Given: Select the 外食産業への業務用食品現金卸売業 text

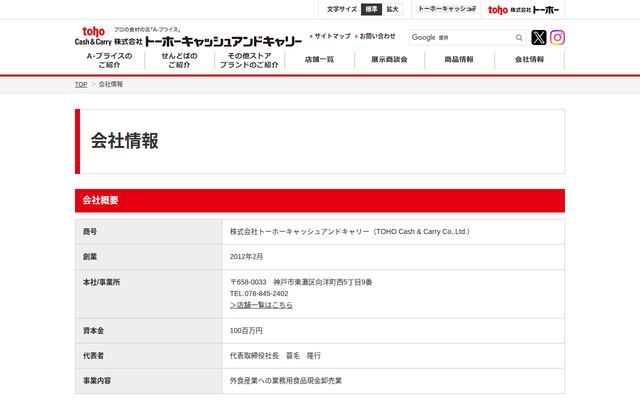Looking at the screenshot, I should (286, 381).
